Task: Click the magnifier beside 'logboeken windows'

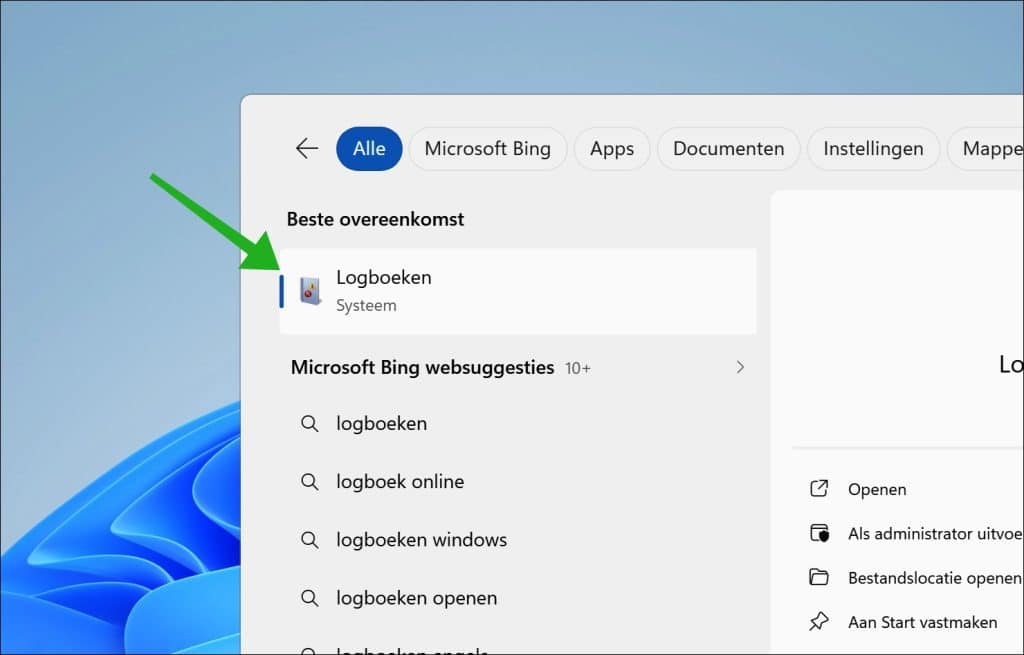Action: coord(310,540)
